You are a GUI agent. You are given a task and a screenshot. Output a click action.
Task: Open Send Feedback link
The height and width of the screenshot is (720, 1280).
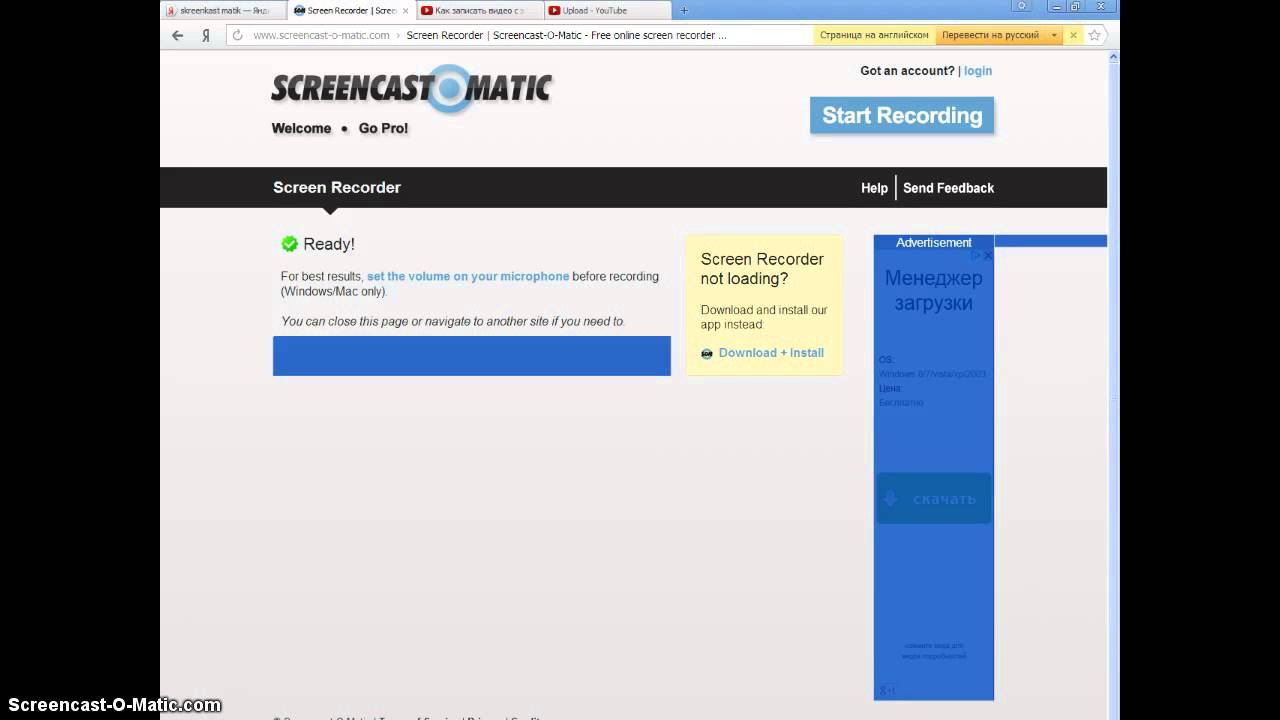(x=948, y=188)
